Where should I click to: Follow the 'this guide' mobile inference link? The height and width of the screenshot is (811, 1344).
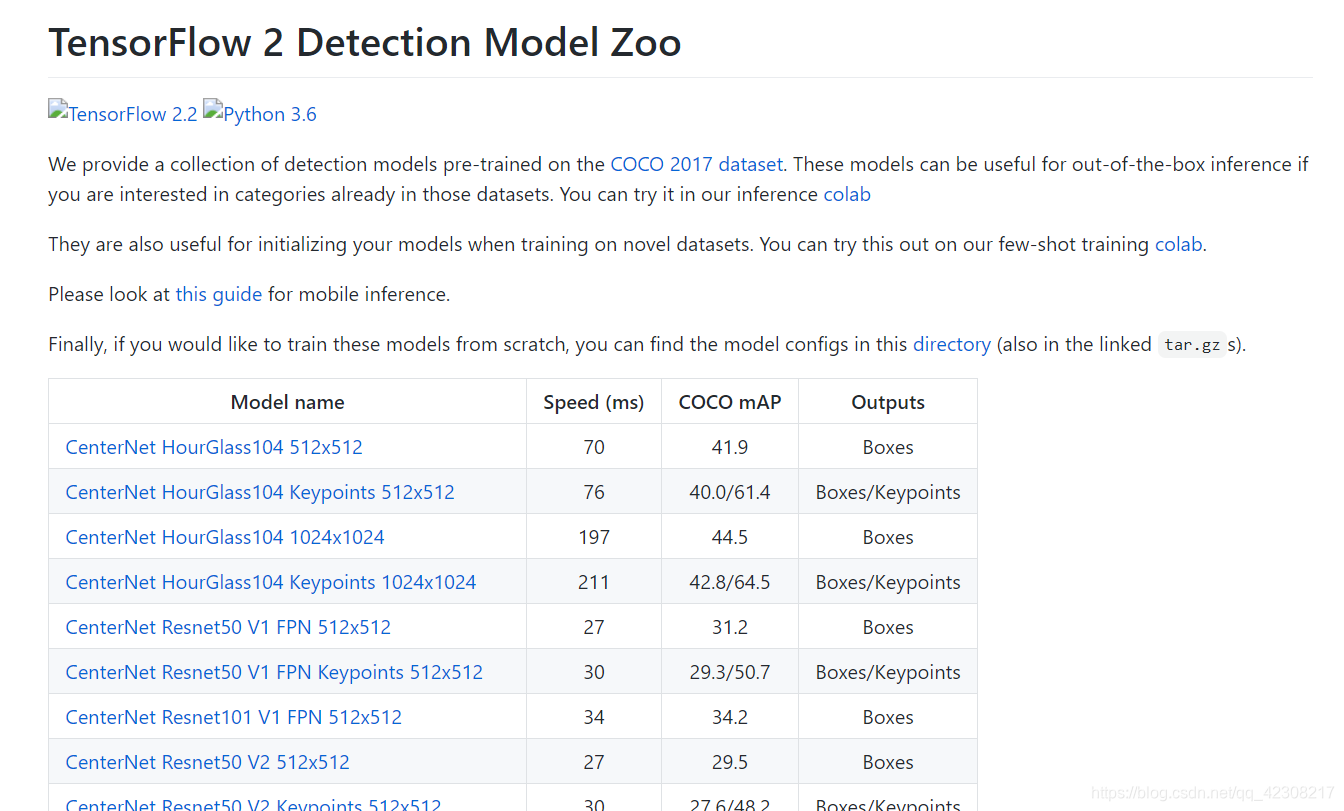click(x=219, y=294)
